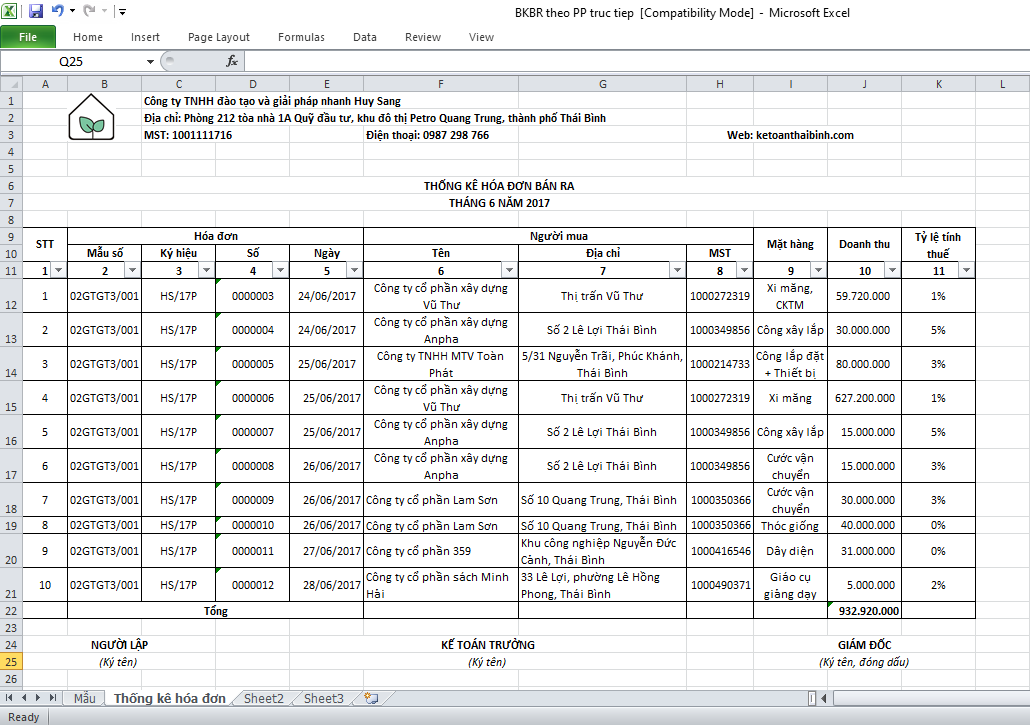Select the revenue cell 627.200.000

click(x=864, y=398)
